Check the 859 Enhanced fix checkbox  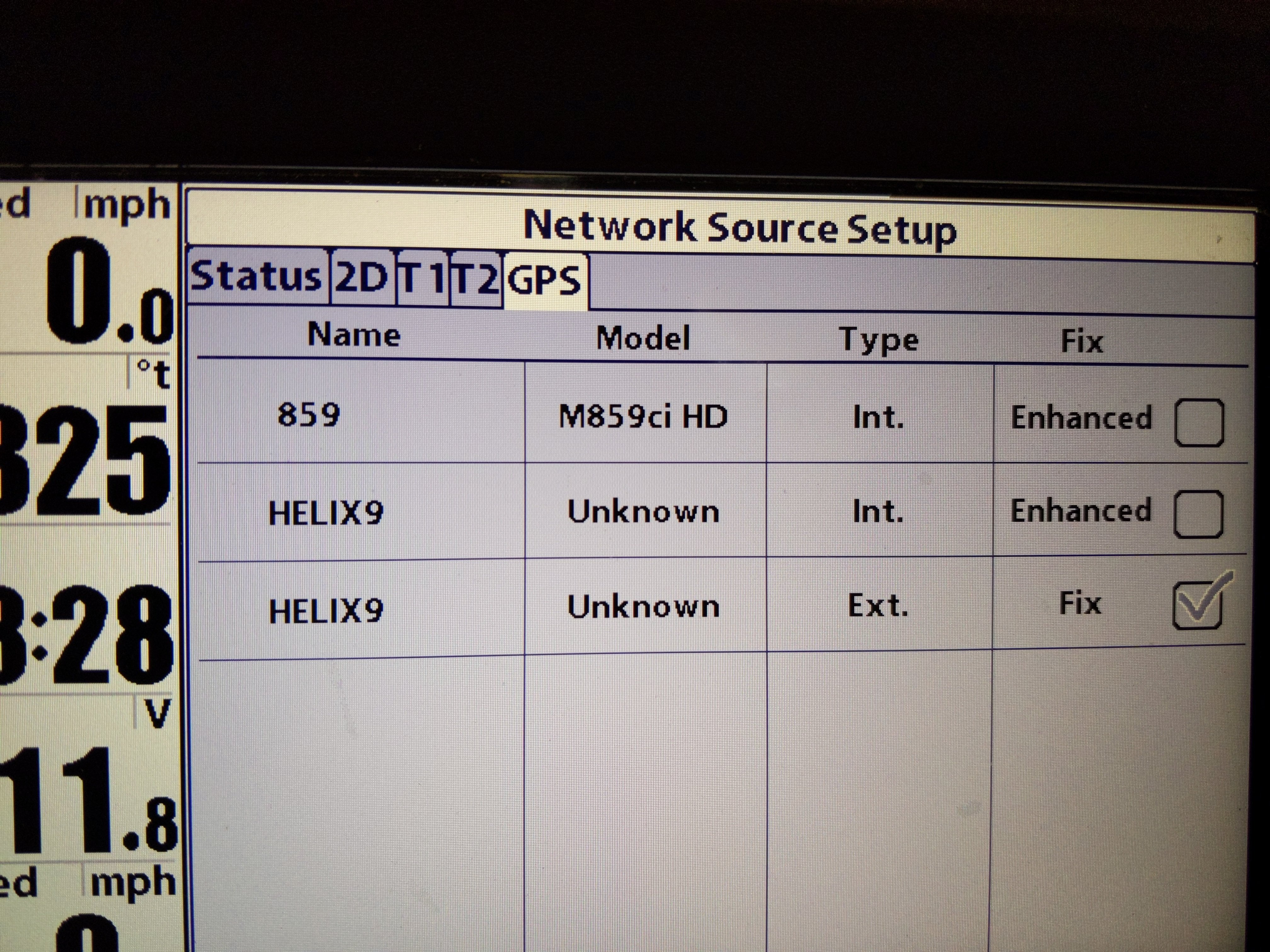[x=1199, y=423]
